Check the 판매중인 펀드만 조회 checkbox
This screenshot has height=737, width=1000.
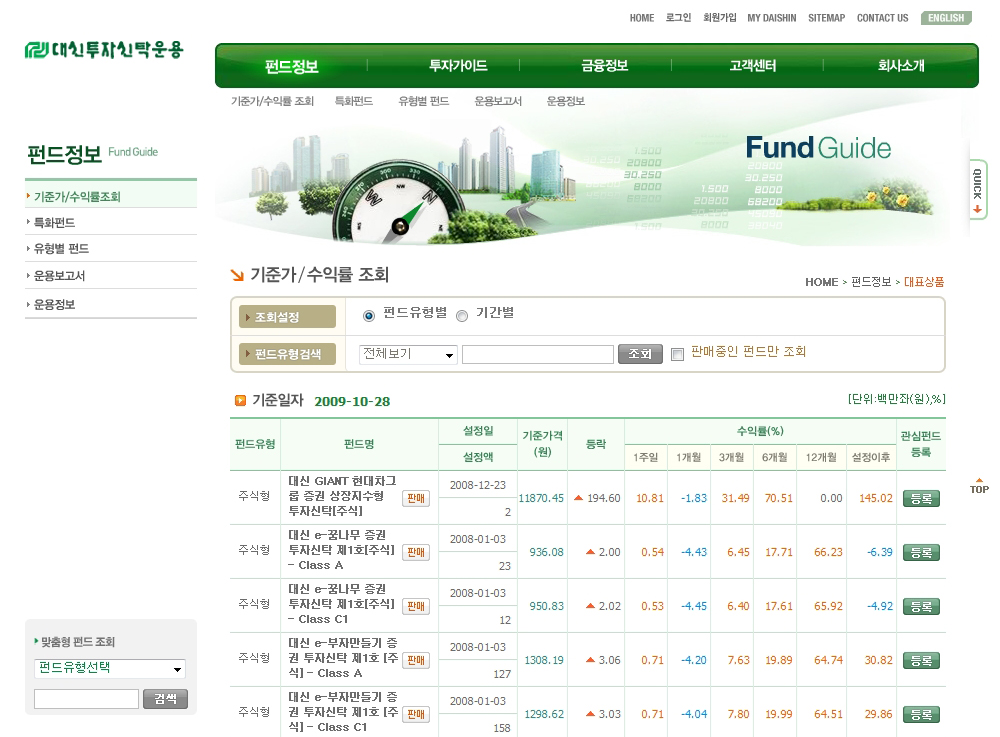(677, 354)
